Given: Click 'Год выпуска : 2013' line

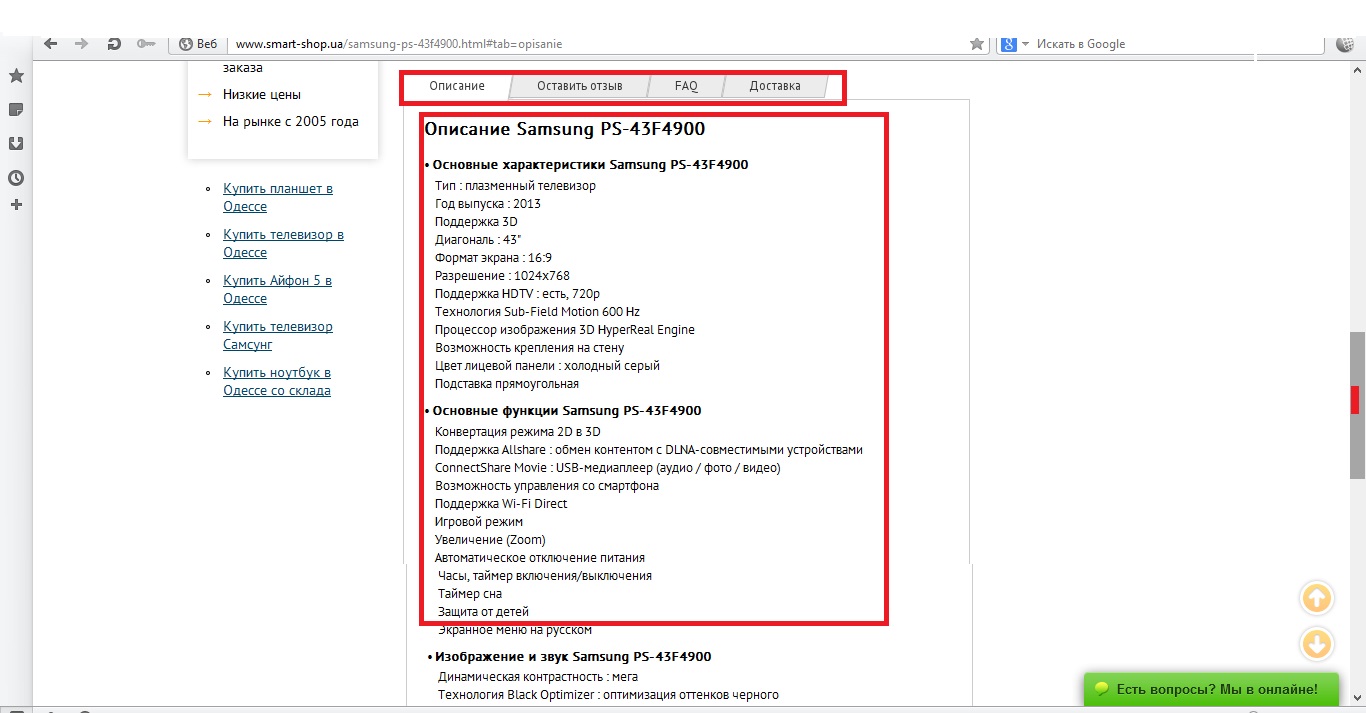Looking at the screenshot, I should coord(488,204).
